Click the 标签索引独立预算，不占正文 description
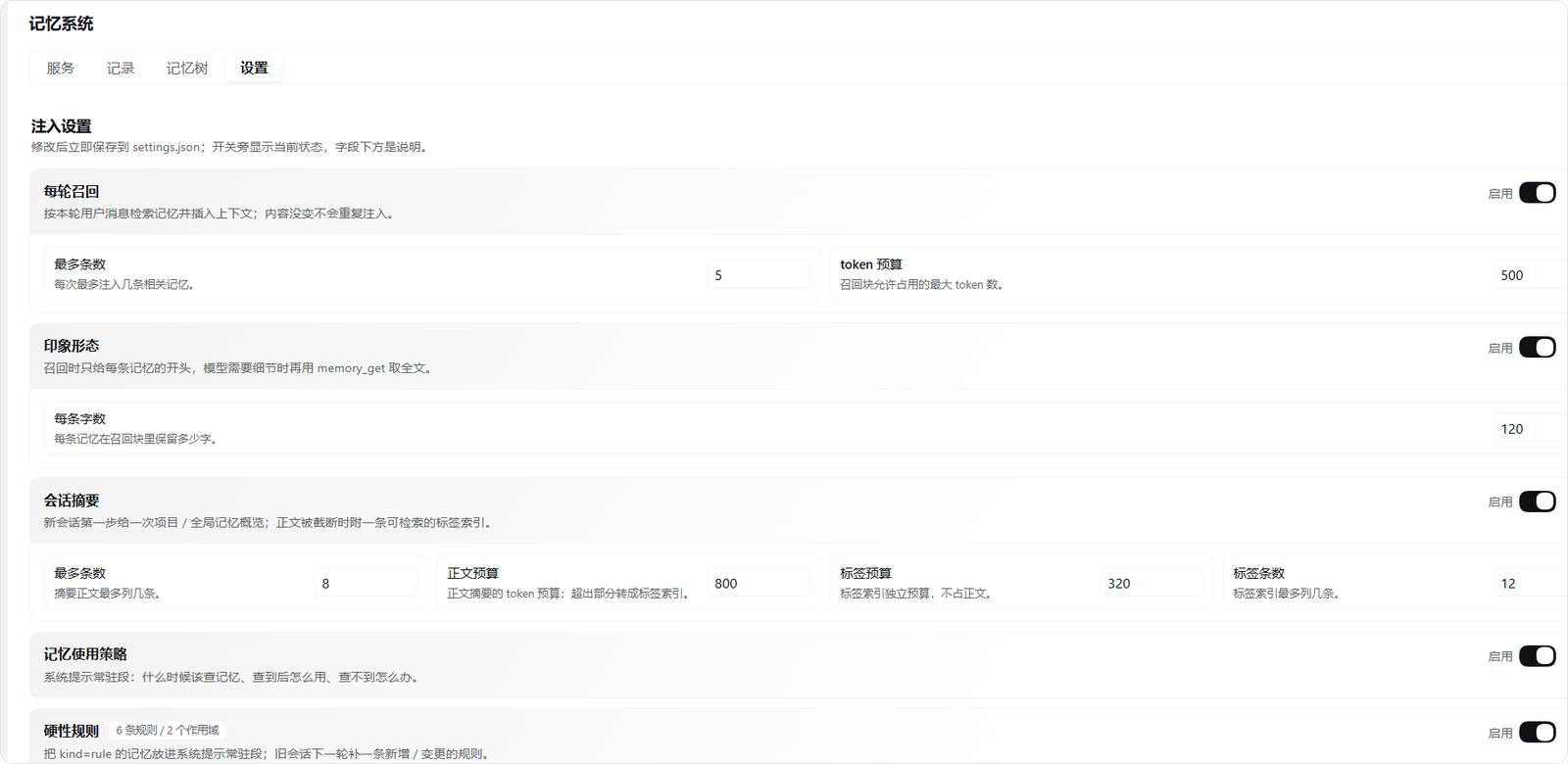The height and width of the screenshot is (764, 1568). pos(916,594)
